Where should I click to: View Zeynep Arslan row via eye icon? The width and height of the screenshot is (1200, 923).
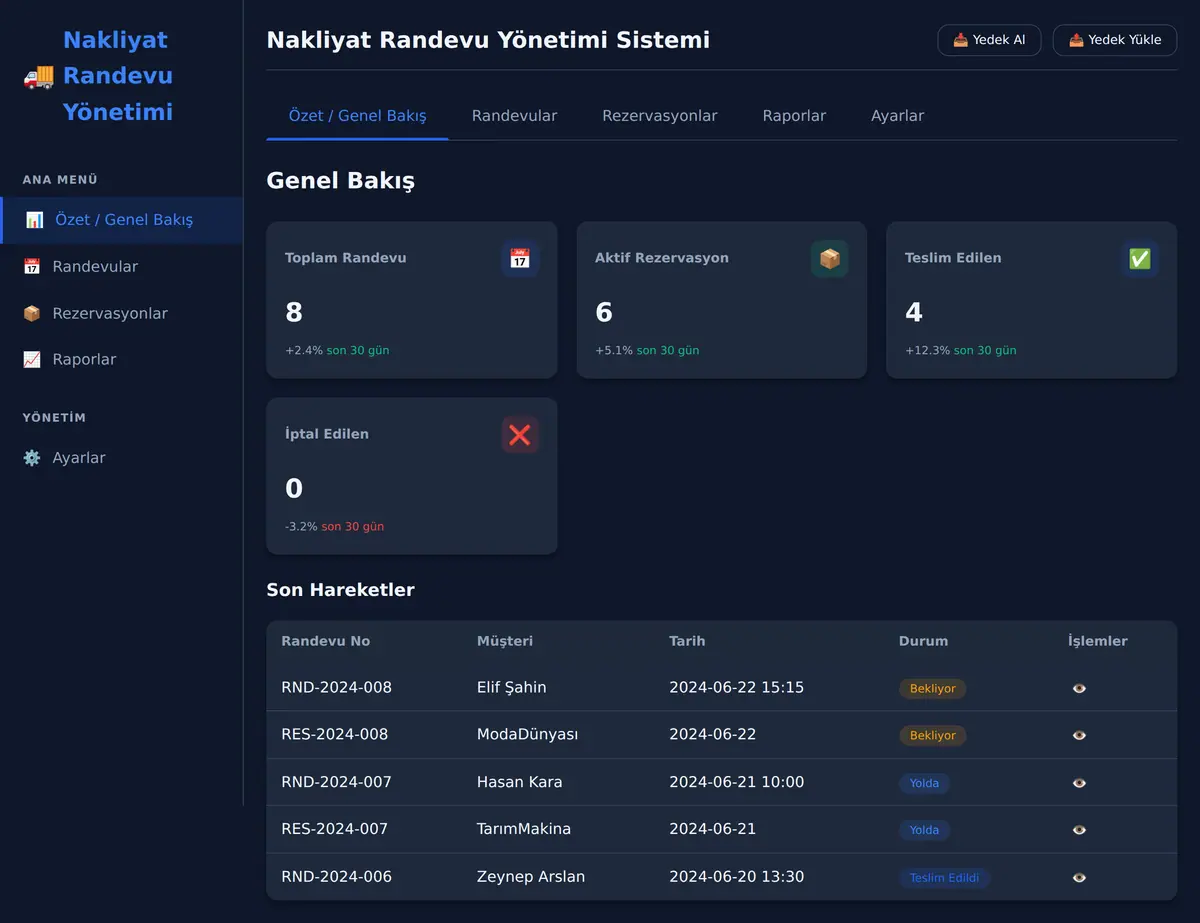tap(1079, 877)
